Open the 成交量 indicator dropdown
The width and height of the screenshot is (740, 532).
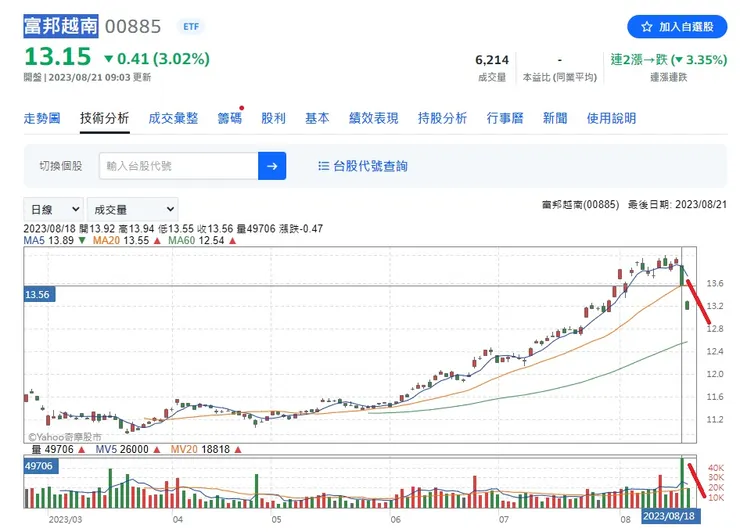133,209
